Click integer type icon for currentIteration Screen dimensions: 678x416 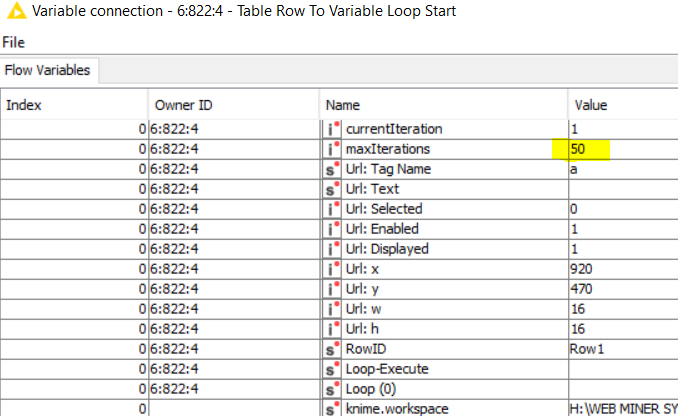tap(332, 129)
